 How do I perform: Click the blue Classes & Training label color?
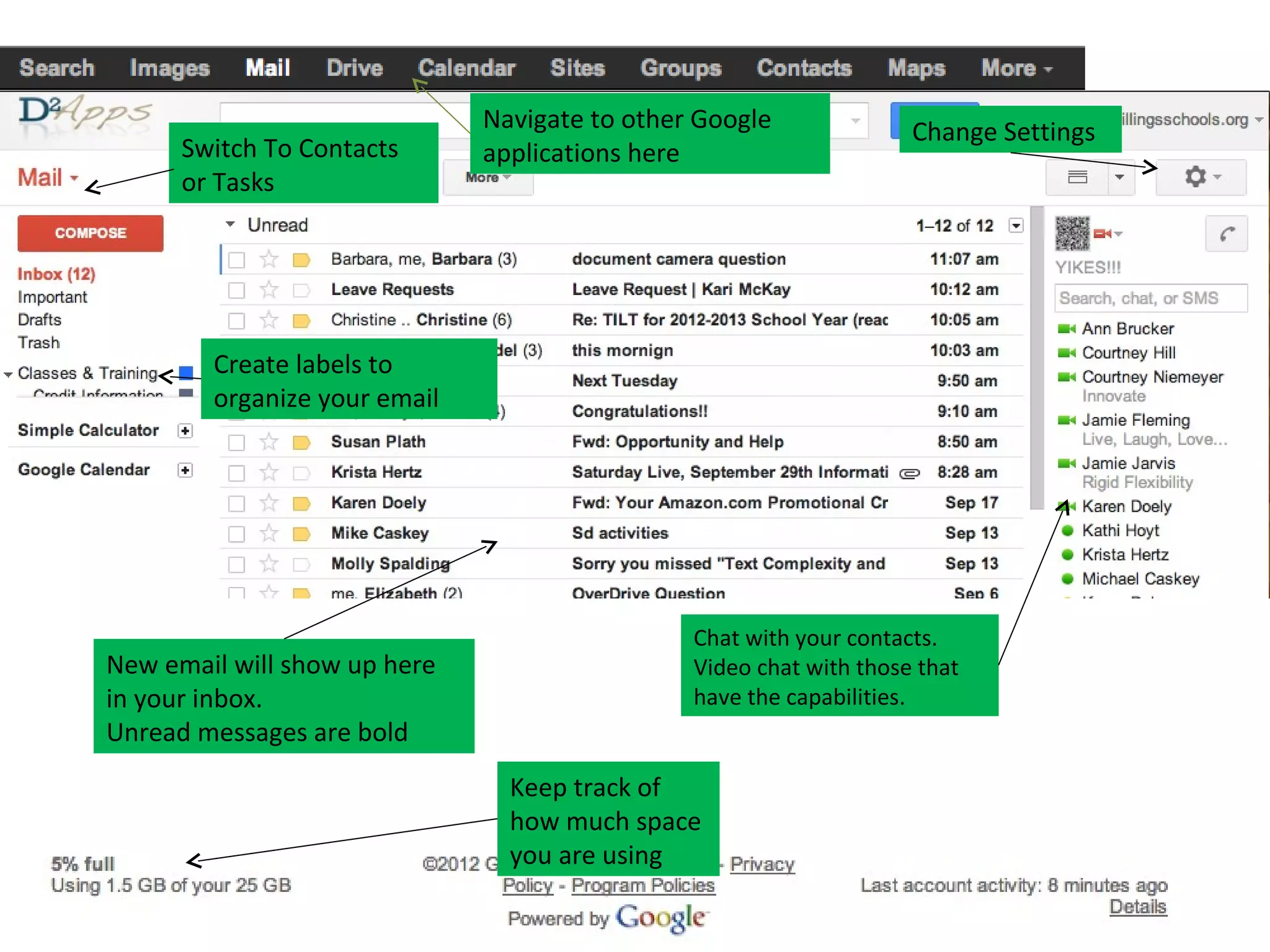tap(185, 372)
